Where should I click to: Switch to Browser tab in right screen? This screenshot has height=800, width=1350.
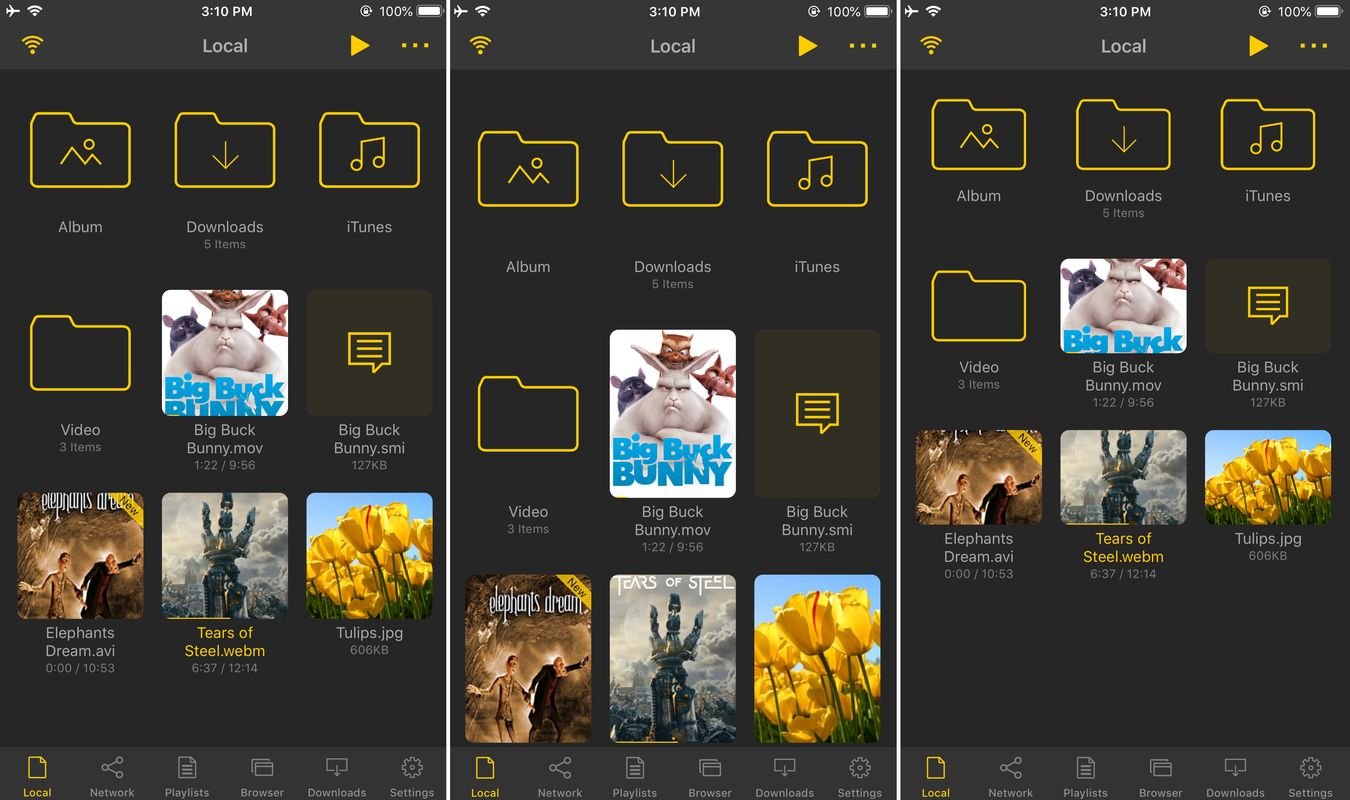1161,776
